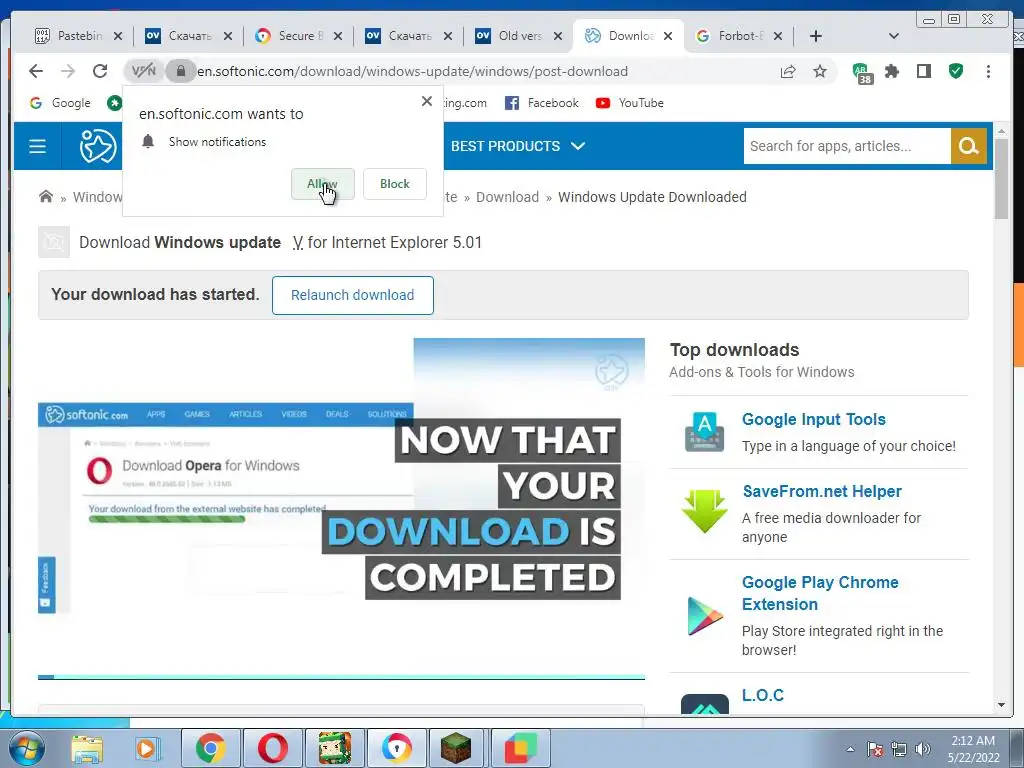This screenshot has height=768, width=1024.
Task: Open Chrome from the taskbar
Action: pyautogui.click(x=210, y=748)
